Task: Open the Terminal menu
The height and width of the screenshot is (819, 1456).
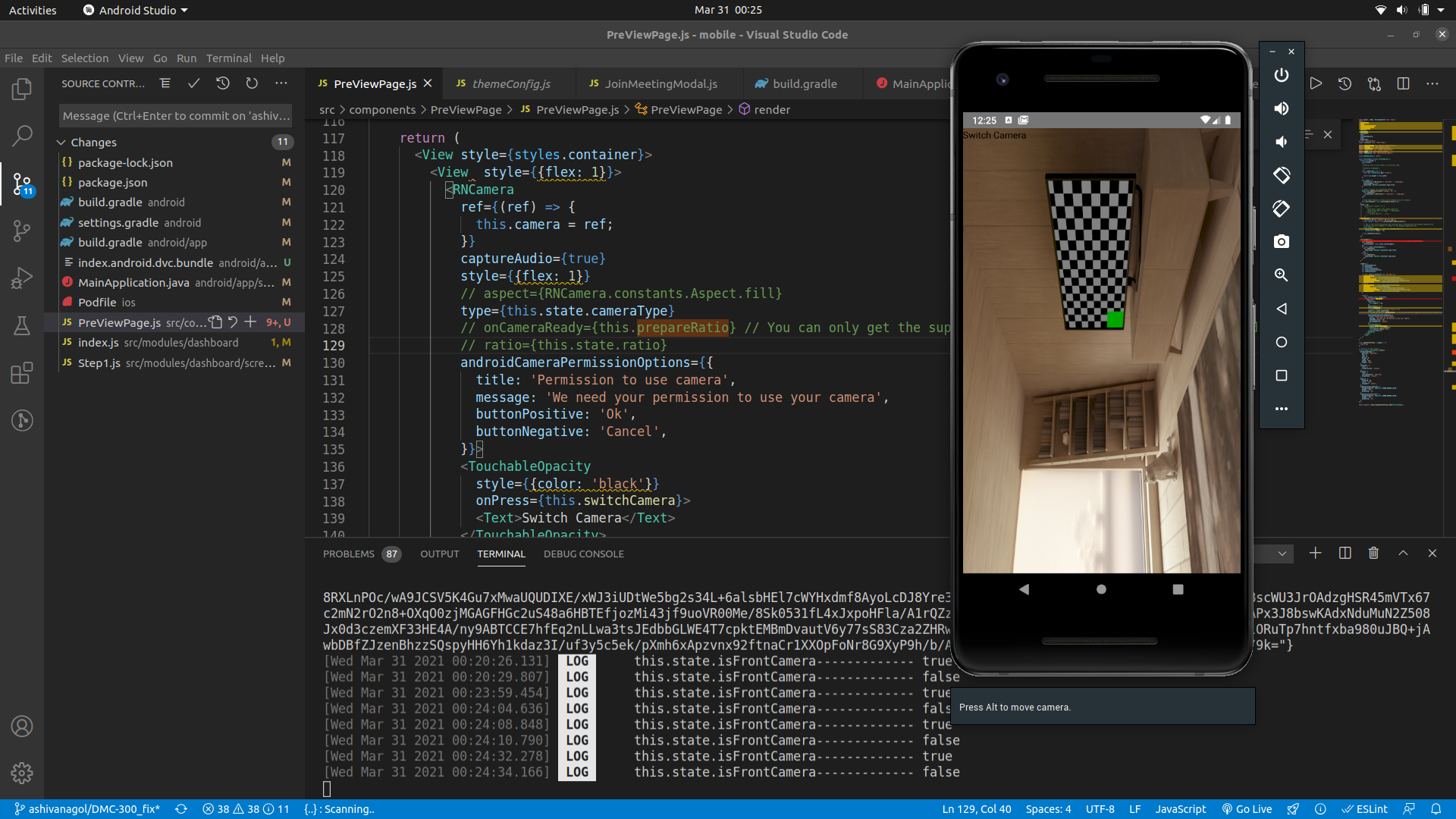Action: coord(228,58)
